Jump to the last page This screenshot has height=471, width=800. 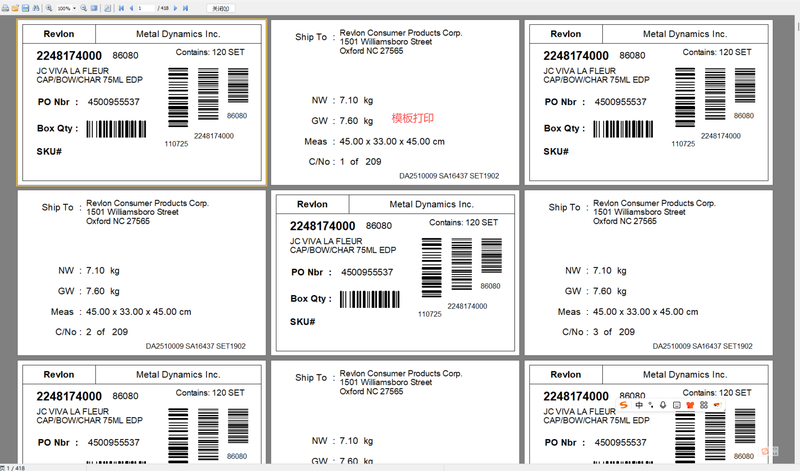(x=185, y=8)
